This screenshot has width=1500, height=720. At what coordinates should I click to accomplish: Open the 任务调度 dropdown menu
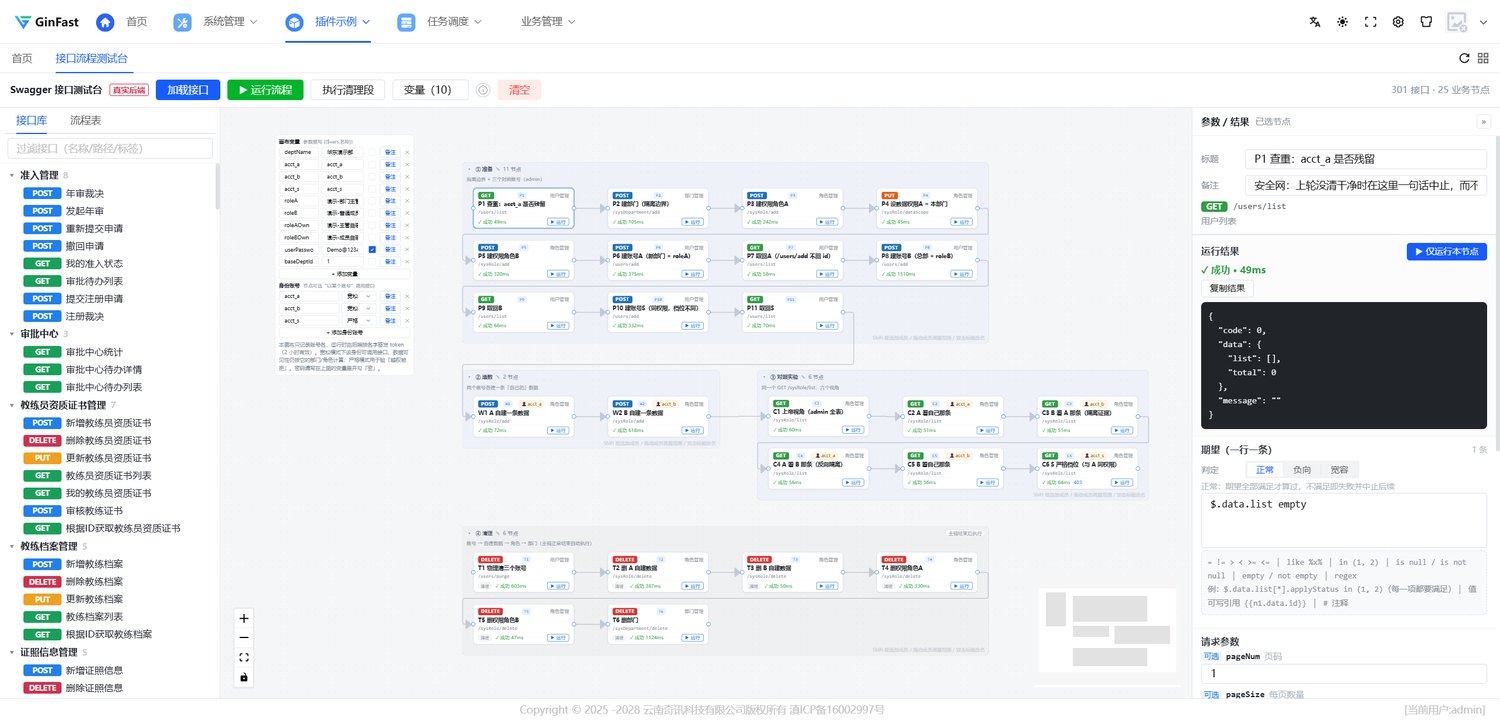point(440,22)
